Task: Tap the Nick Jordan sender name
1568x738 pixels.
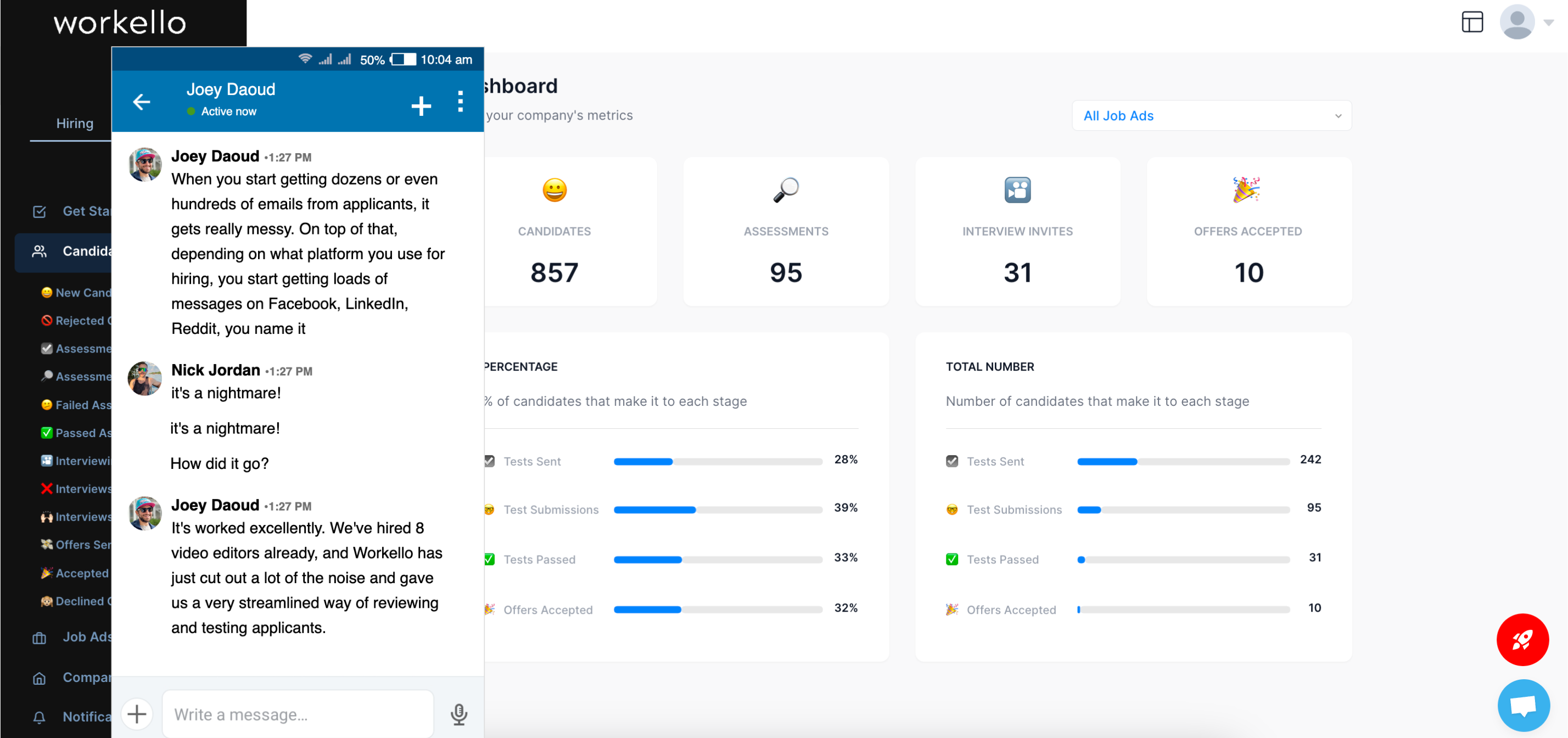Action: click(215, 370)
